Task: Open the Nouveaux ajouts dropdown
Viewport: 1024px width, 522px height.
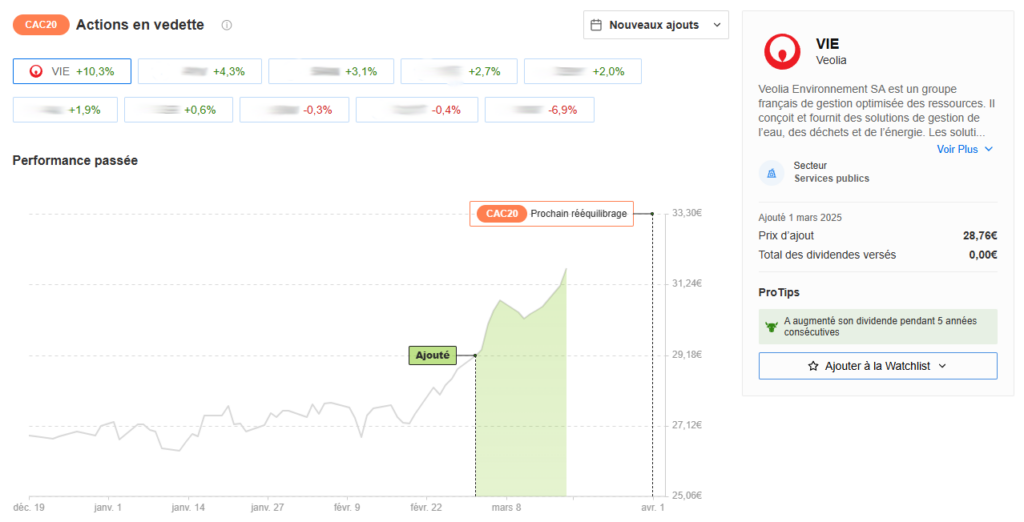Action: [x=656, y=25]
